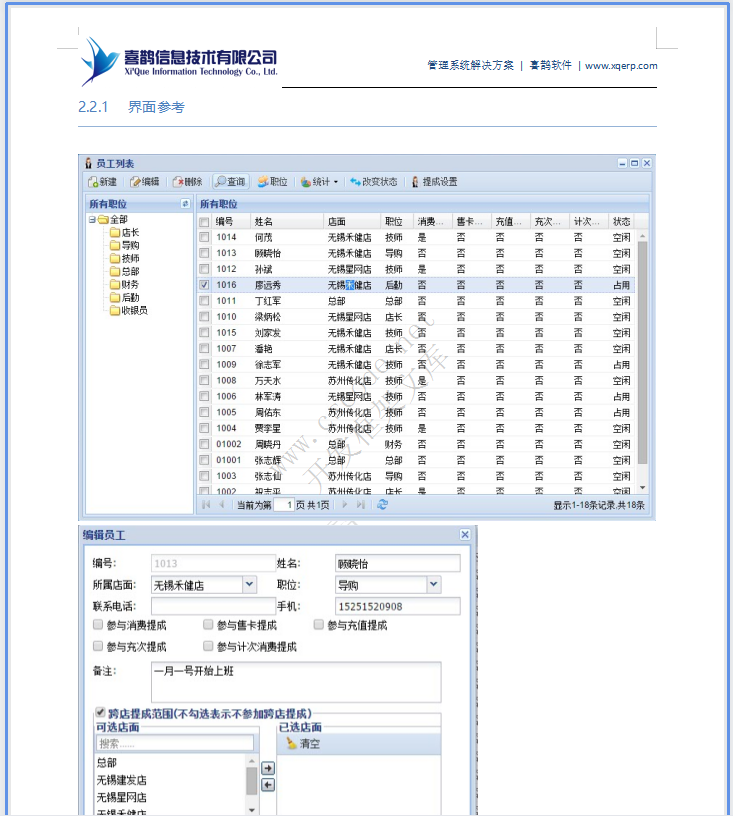Image resolution: width=733 pixels, height=816 pixels.
Task: Click the employee name 何茂
Action: click(x=263, y=237)
